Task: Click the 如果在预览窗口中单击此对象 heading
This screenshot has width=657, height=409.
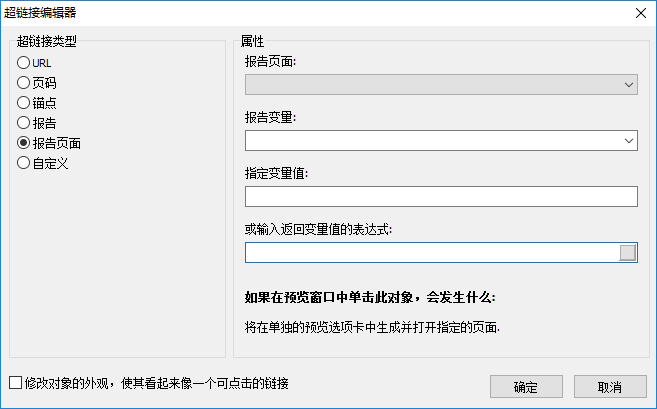Action: click(370, 297)
